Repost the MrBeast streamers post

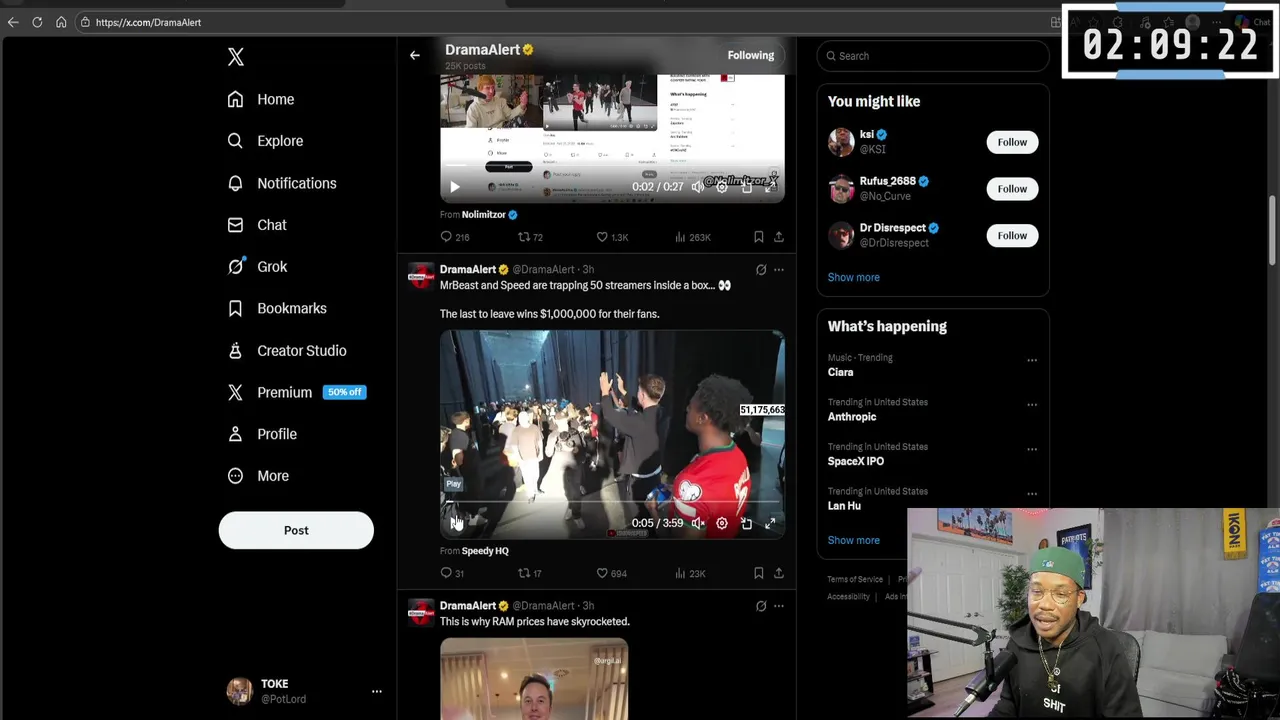[x=530, y=573]
